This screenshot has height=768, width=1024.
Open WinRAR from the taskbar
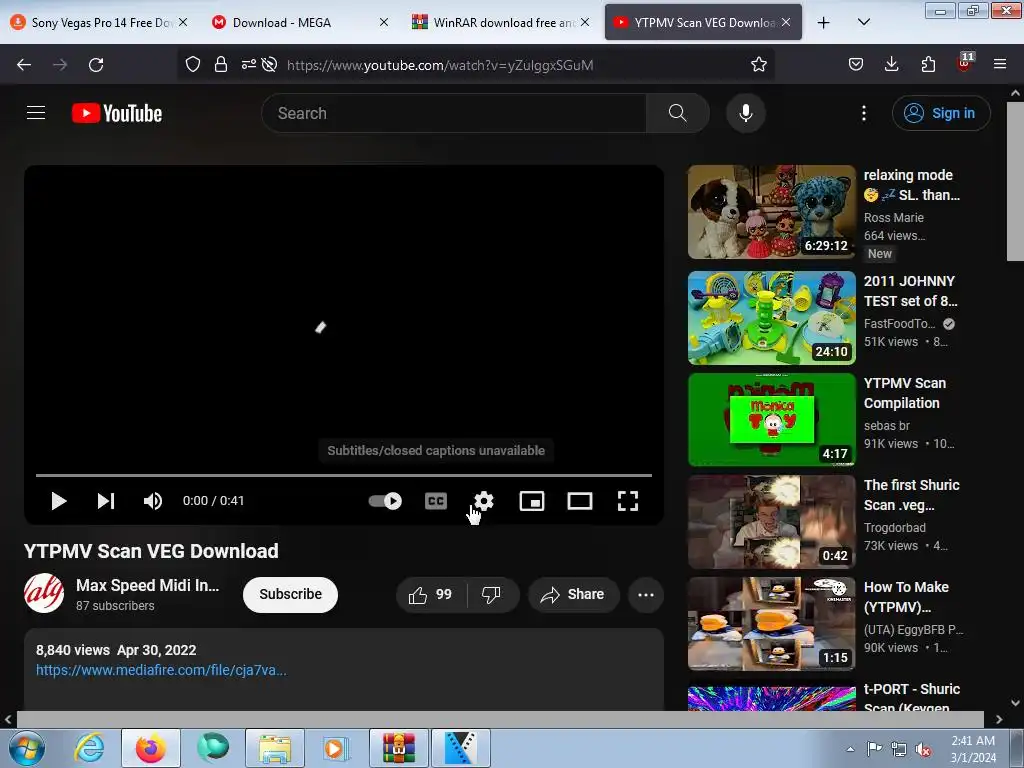[x=399, y=748]
